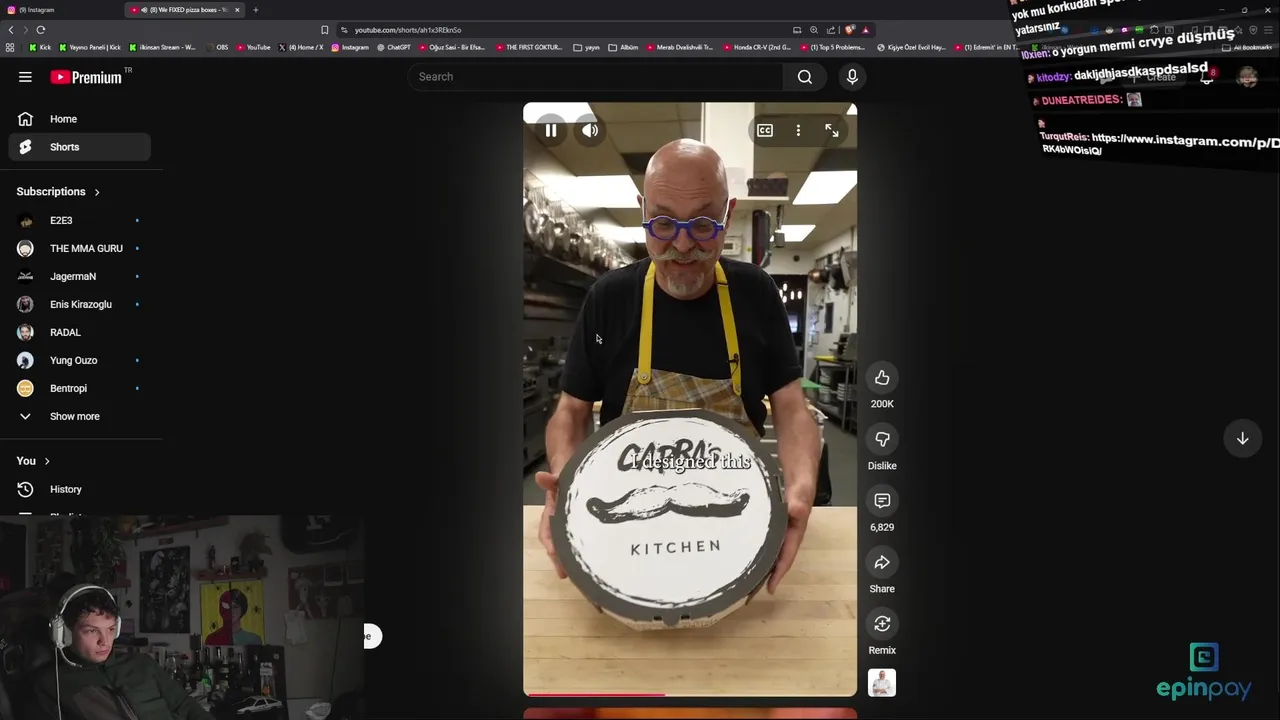Switch to the Instagram browser tab
This screenshot has width=1280, height=720.
(x=62, y=10)
